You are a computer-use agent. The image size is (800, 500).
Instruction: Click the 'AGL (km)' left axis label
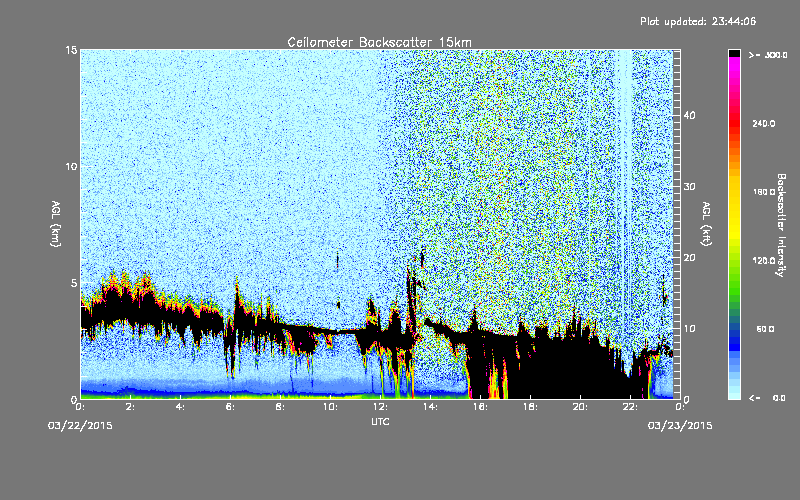56,224
